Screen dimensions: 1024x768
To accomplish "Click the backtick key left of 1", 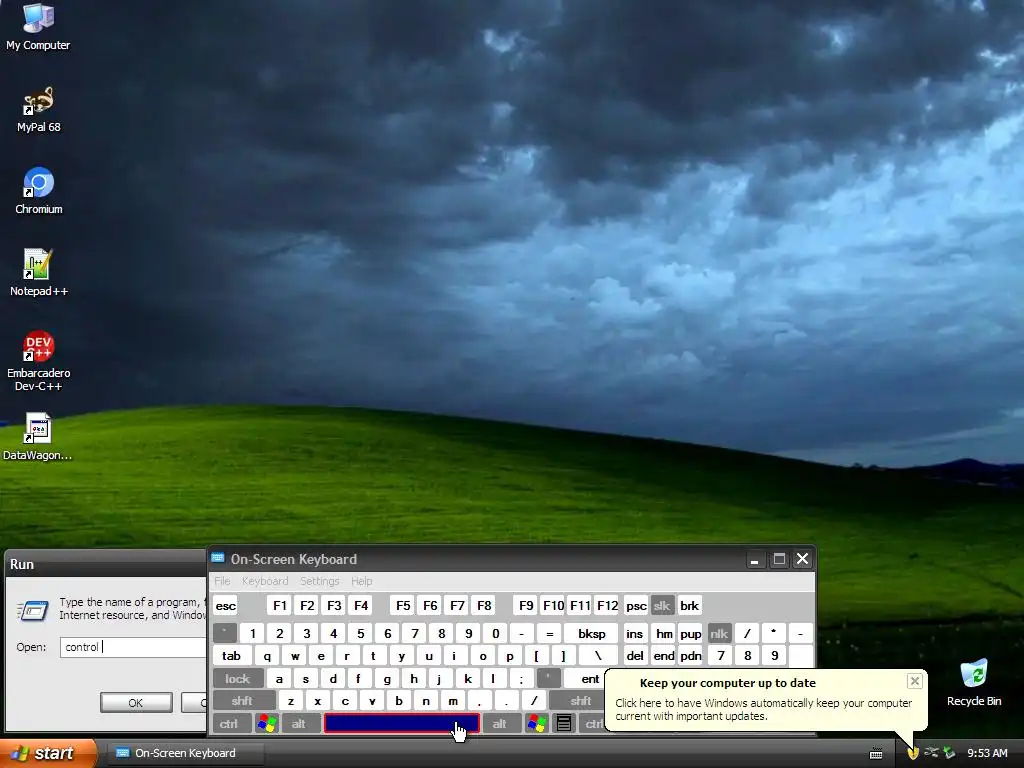I will pos(225,633).
